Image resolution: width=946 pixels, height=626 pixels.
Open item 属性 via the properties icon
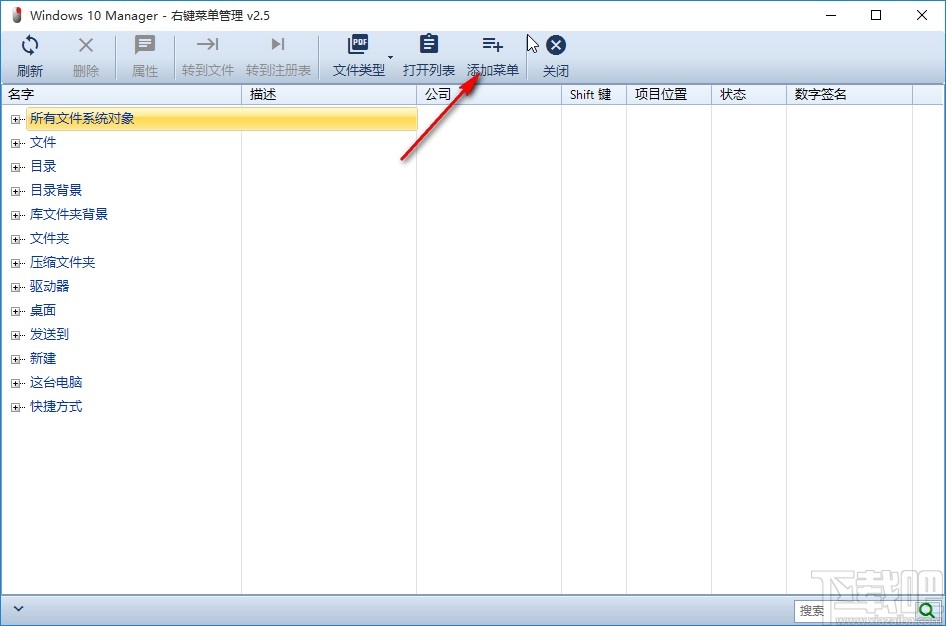pos(144,45)
